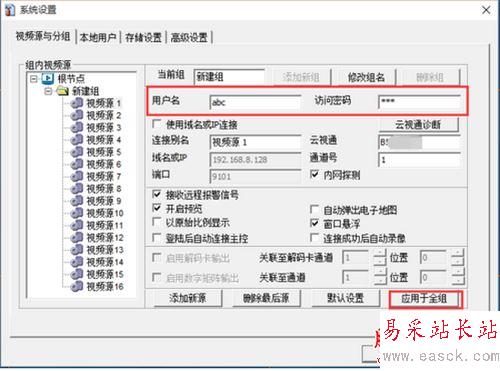Click the 系统设置 title bar app icon
500x371 pixels.
click(x=10, y=10)
